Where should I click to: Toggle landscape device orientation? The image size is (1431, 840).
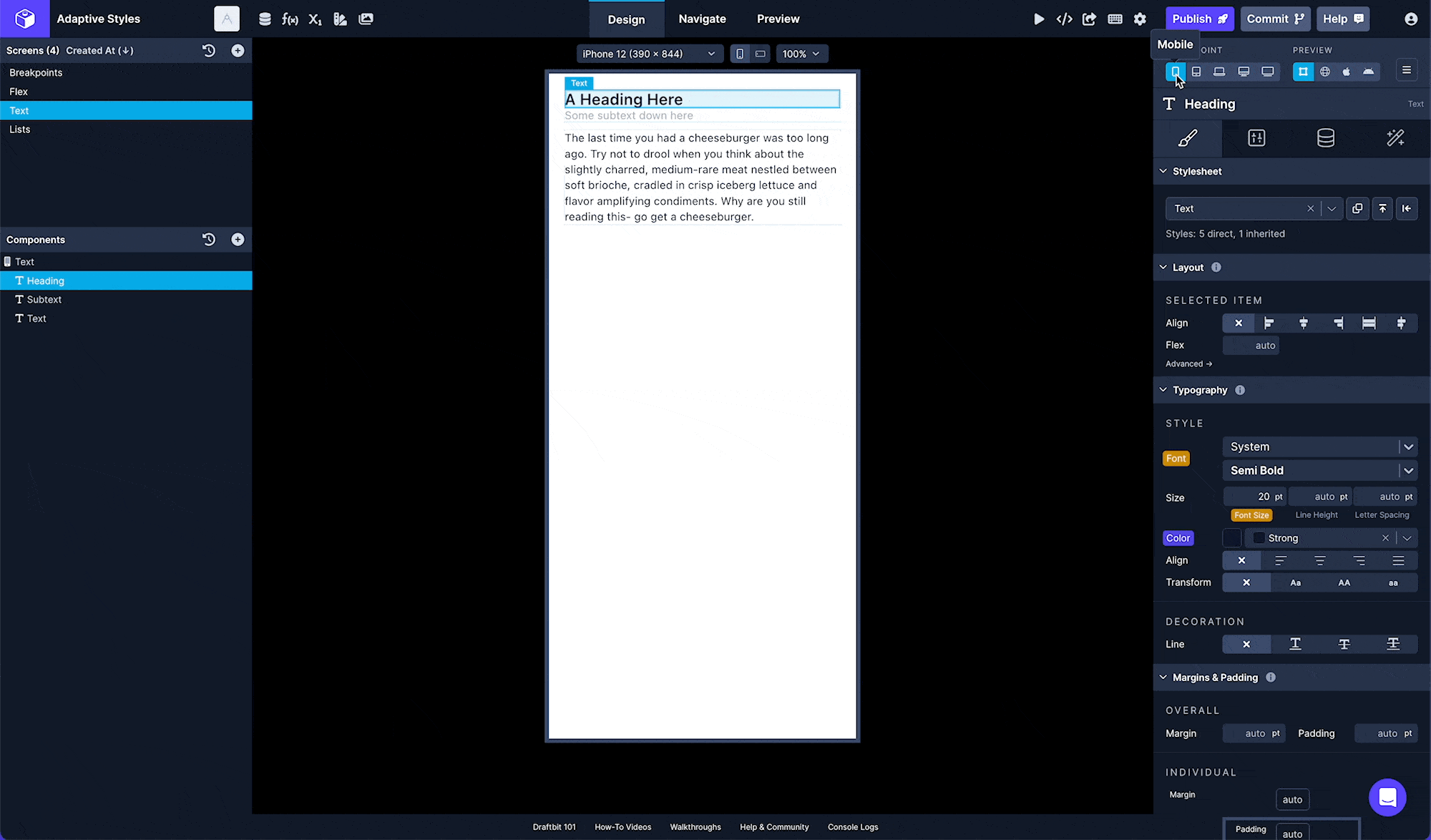click(x=760, y=54)
